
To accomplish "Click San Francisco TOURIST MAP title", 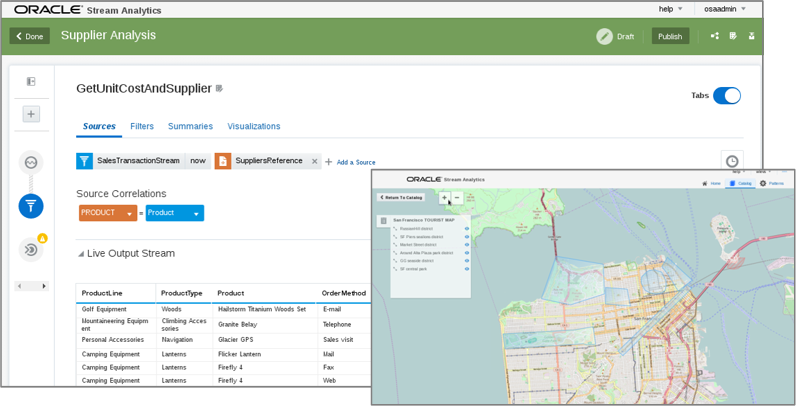I will [x=423, y=220].
